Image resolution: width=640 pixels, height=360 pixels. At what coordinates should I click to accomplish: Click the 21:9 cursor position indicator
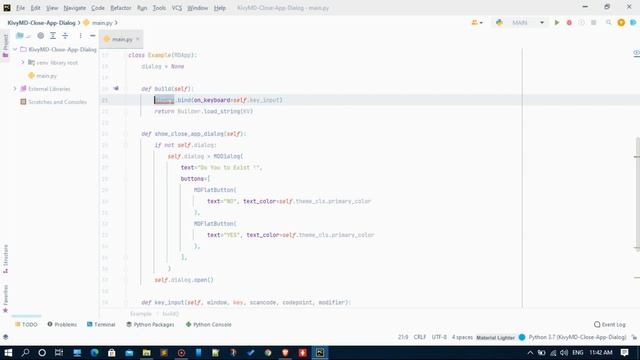point(403,337)
